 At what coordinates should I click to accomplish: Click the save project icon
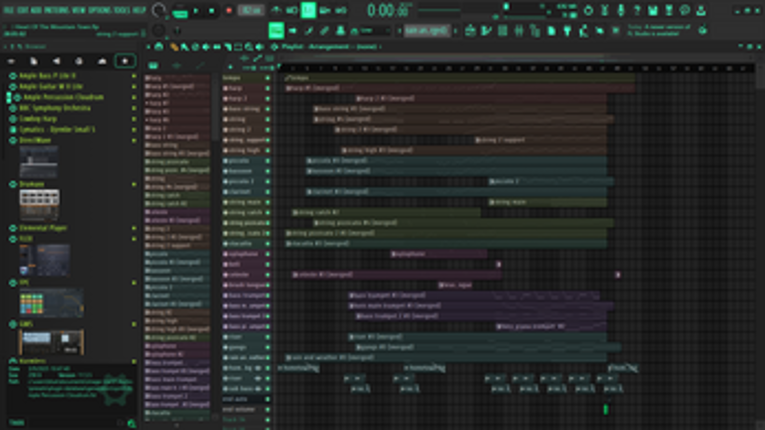coord(653,10)
